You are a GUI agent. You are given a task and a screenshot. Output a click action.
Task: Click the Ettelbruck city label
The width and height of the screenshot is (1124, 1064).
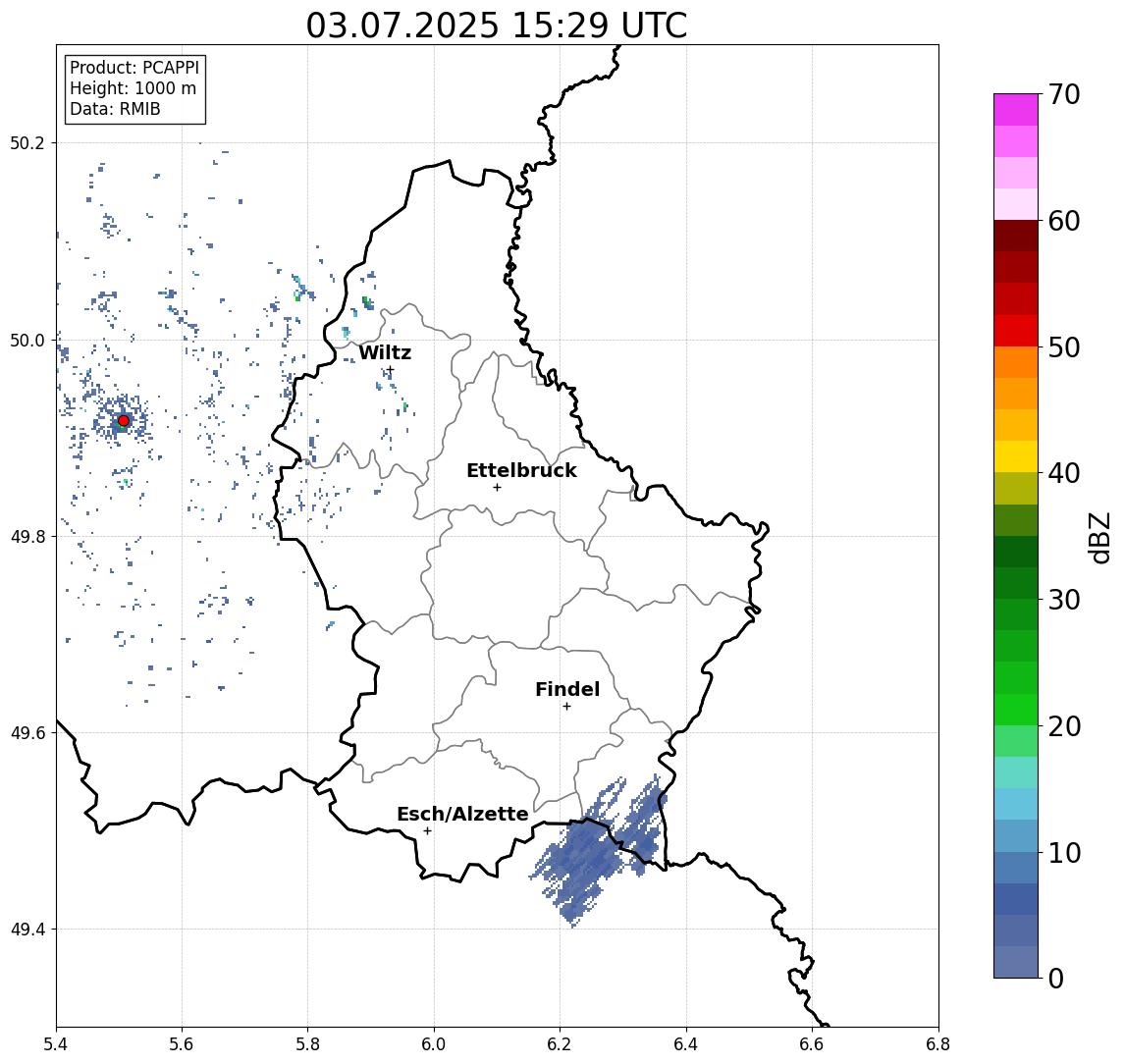(x=521, y=470)
